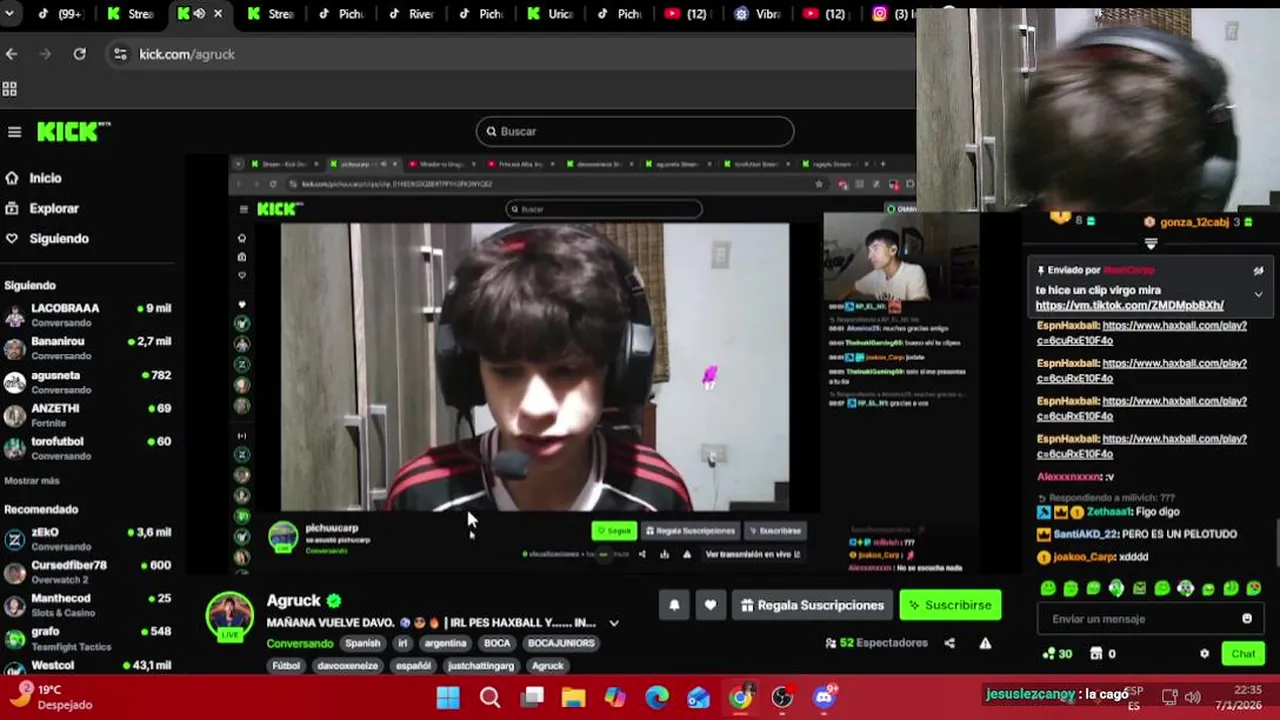Viewport: 1280px width, 720px height.
Task: Open Copilot from the taskbar
Action: point(615,698)
